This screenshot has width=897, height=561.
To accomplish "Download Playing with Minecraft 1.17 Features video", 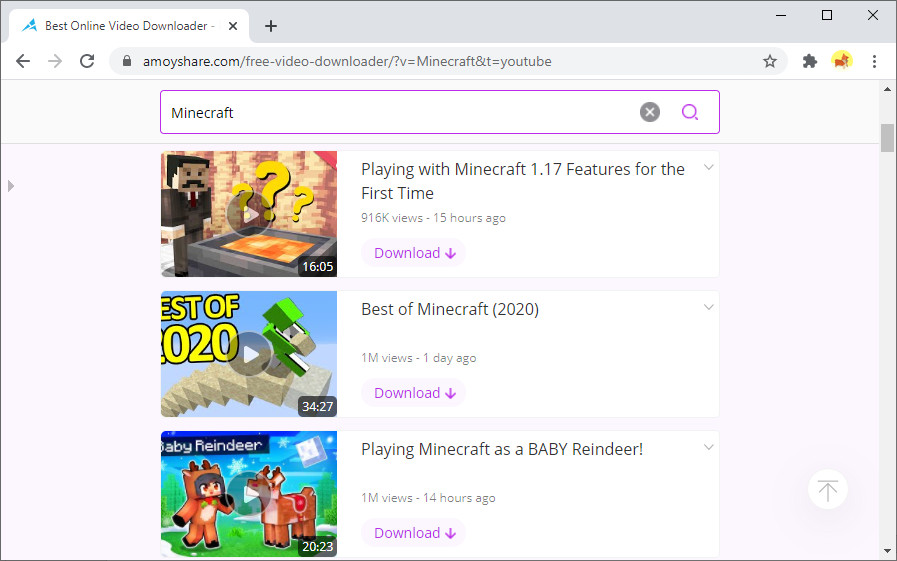I will (x=414, y=253).
